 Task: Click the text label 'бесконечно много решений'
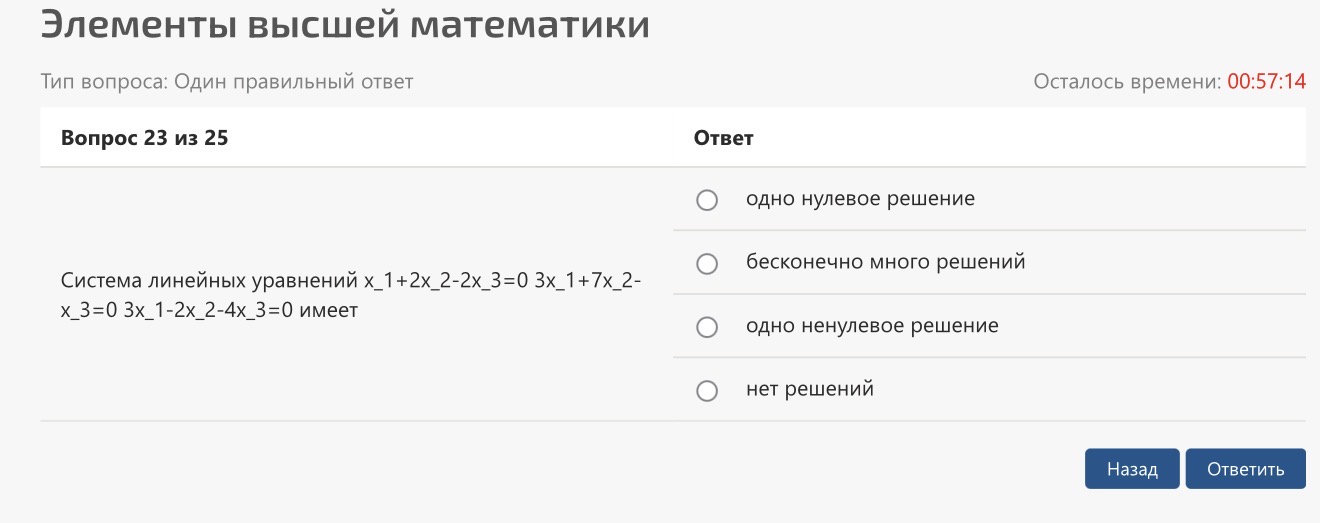coord(886,262)
